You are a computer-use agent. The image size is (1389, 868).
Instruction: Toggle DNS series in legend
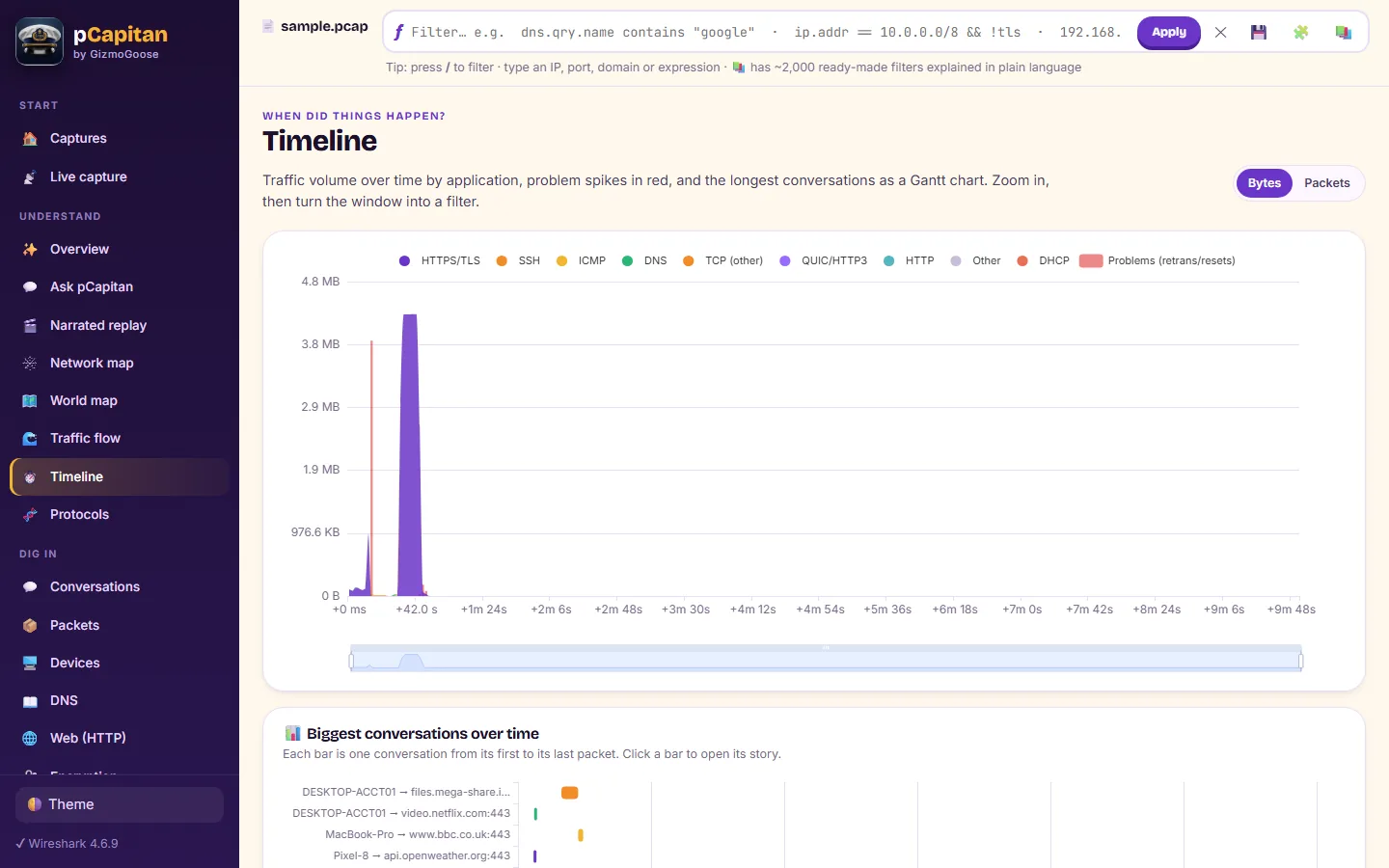click(644, 261)
